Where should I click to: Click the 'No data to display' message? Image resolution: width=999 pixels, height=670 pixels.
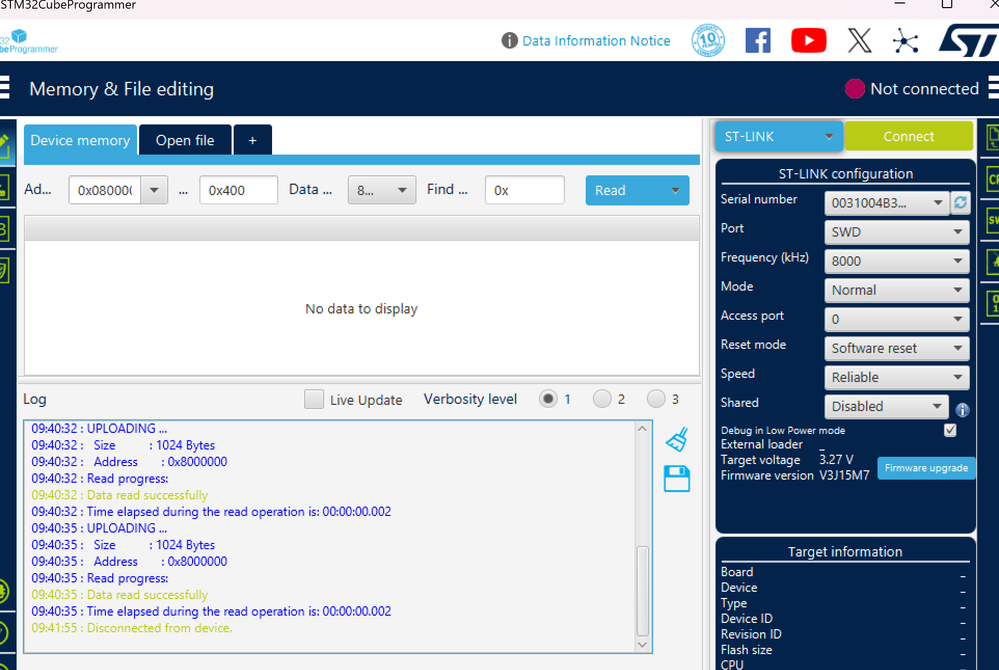coord(361,309)
